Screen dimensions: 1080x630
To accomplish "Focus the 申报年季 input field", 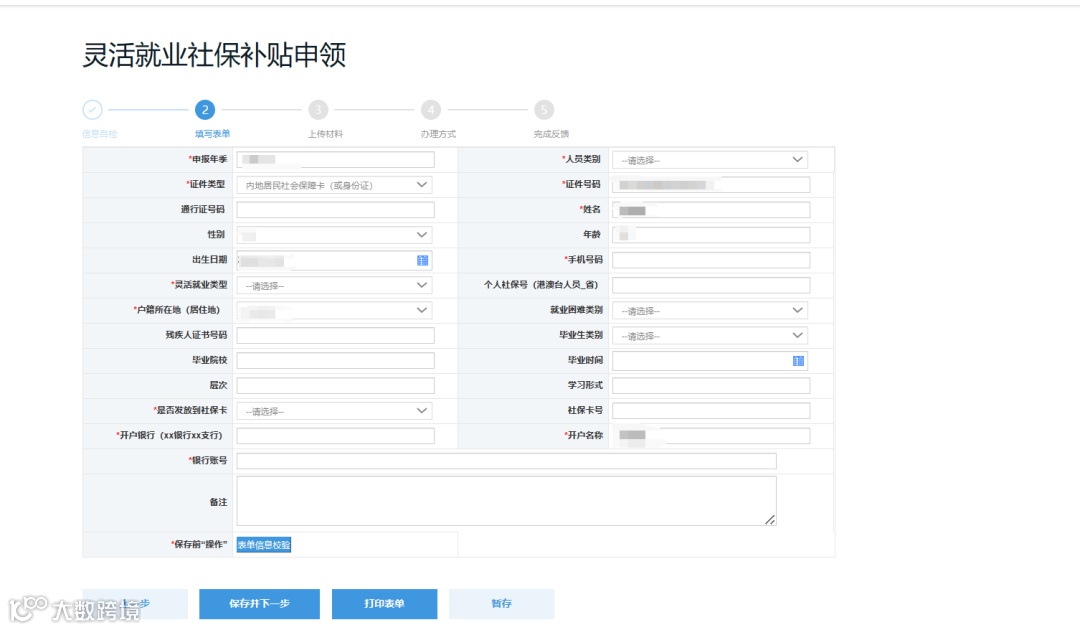I will 335,160.
